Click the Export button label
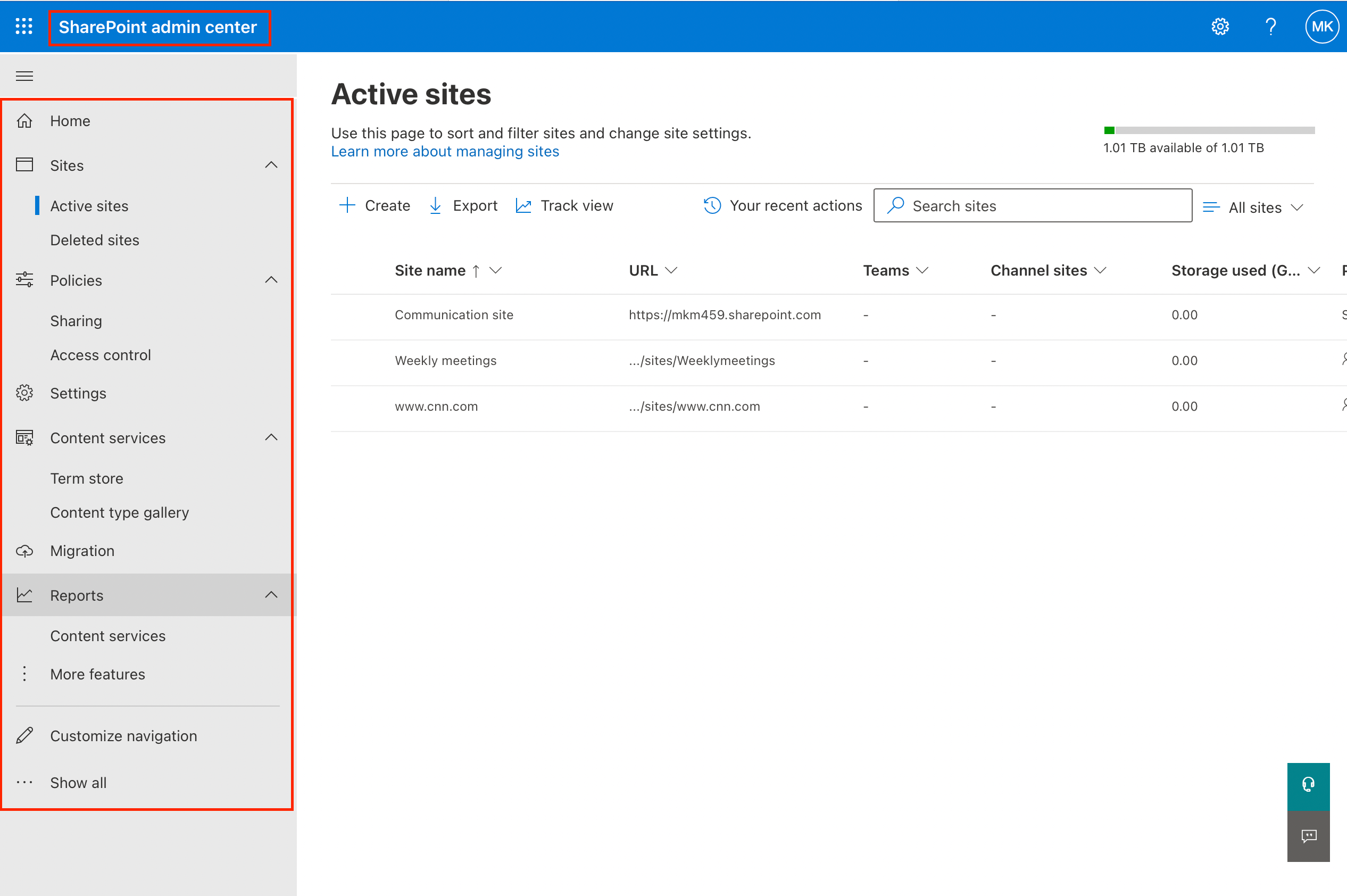The height and width of the screenshot is (896, 1347). tap(475, 206)
